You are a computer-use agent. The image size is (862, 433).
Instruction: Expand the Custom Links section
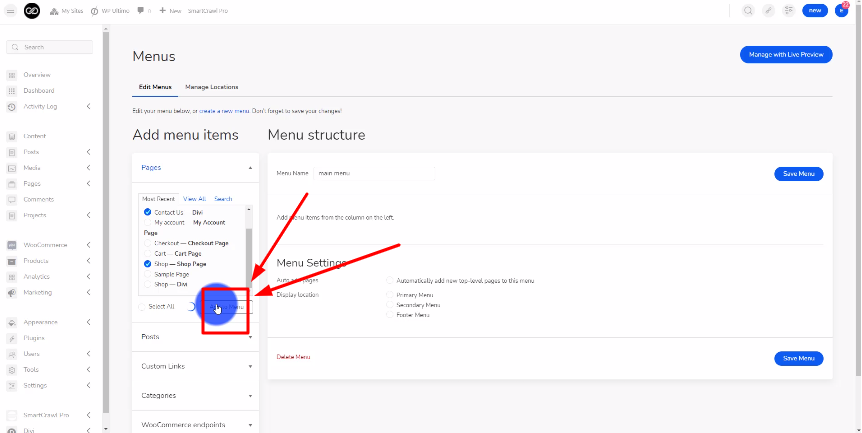point(195,366)
